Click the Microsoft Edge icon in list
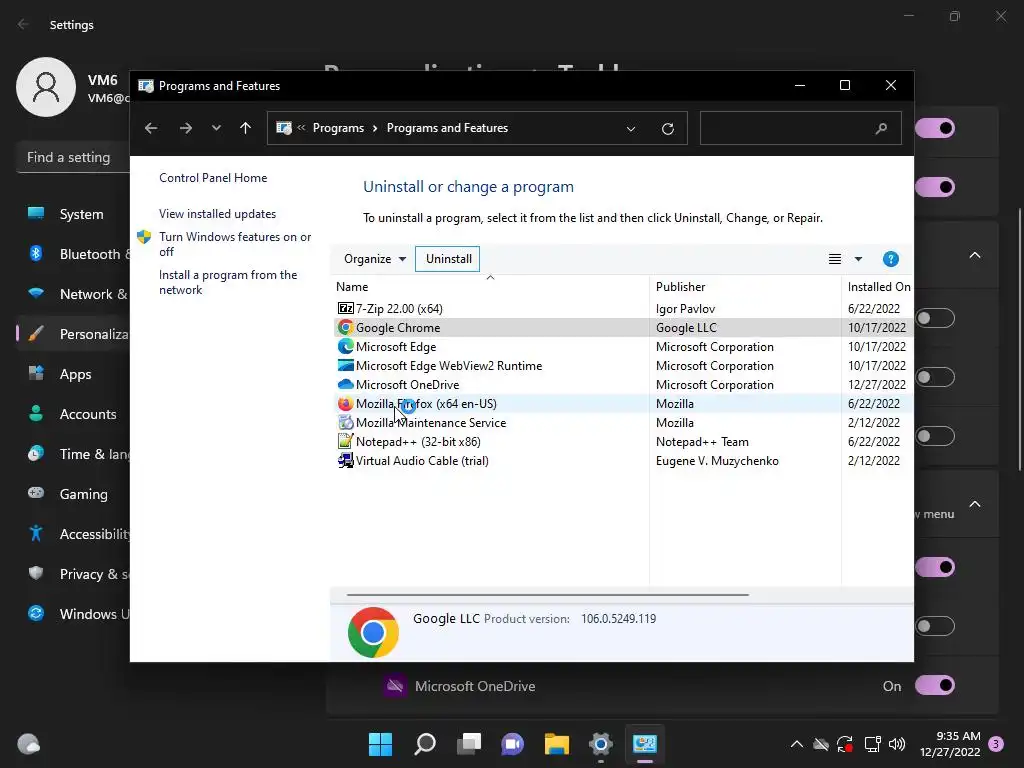 click(345, 346)
